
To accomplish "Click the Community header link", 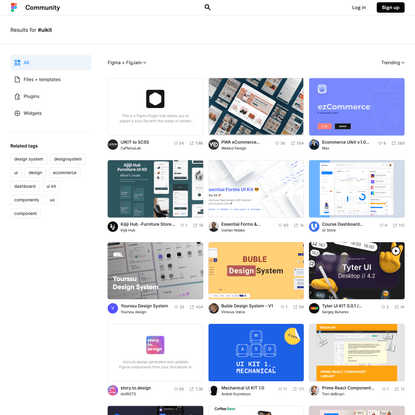I will pyautogui.click(x=43, y=7).
